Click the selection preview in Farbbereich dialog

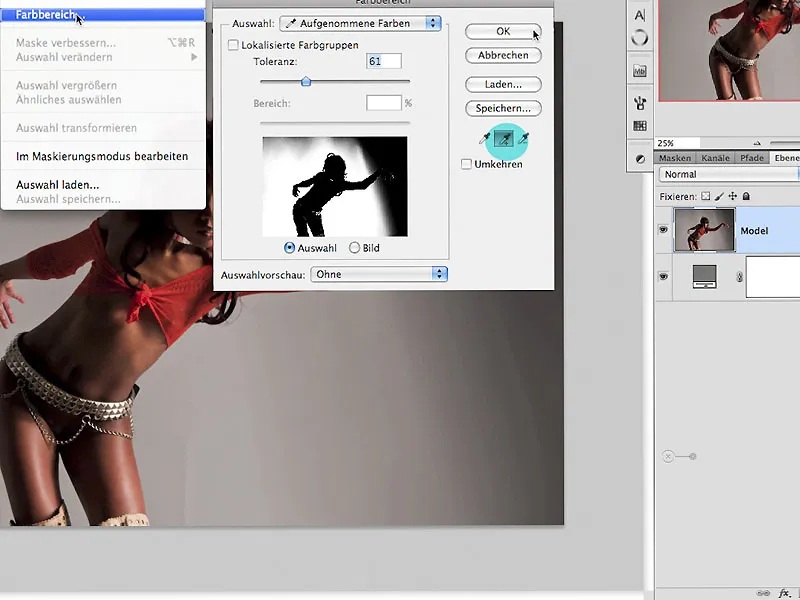[x=335, y=186]
